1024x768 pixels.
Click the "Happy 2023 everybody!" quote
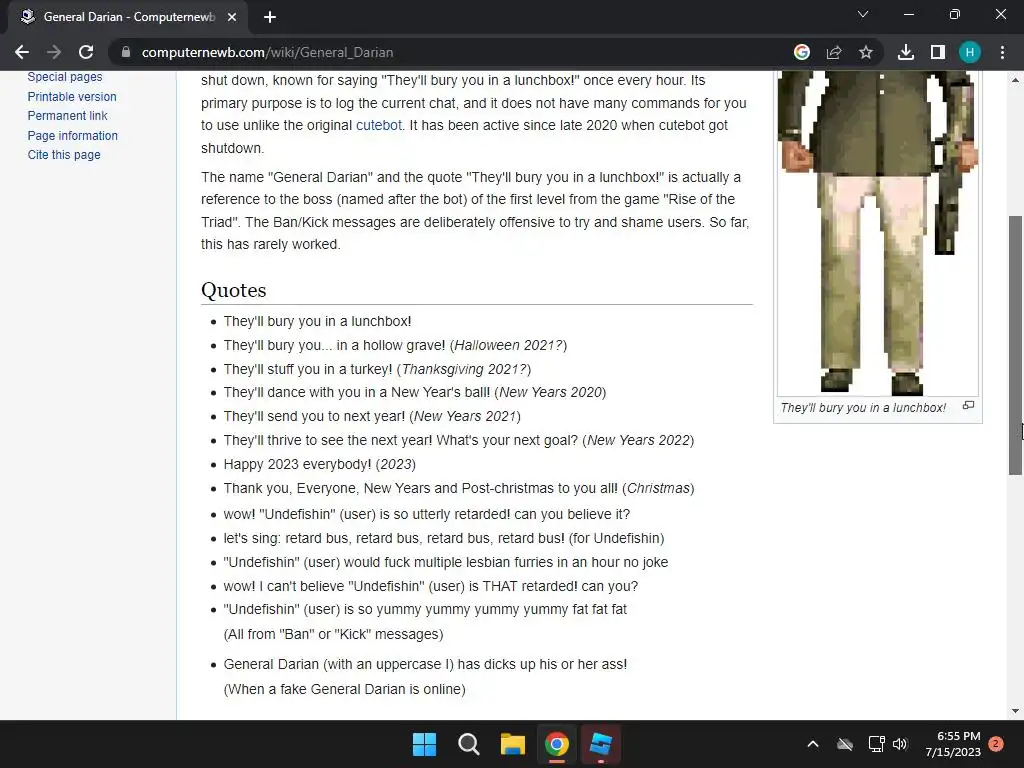tap(297, 464)
